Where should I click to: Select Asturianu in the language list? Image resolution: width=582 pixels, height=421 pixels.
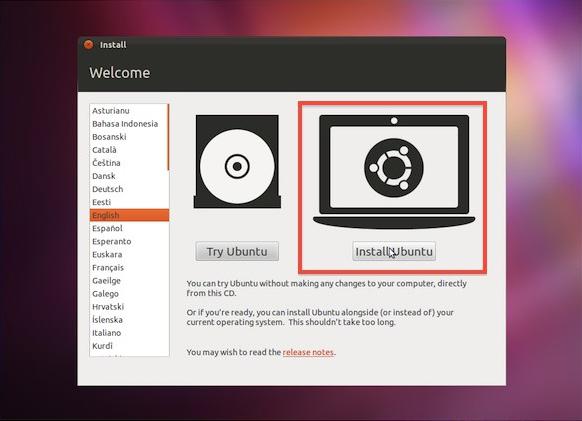click(129, 111)
